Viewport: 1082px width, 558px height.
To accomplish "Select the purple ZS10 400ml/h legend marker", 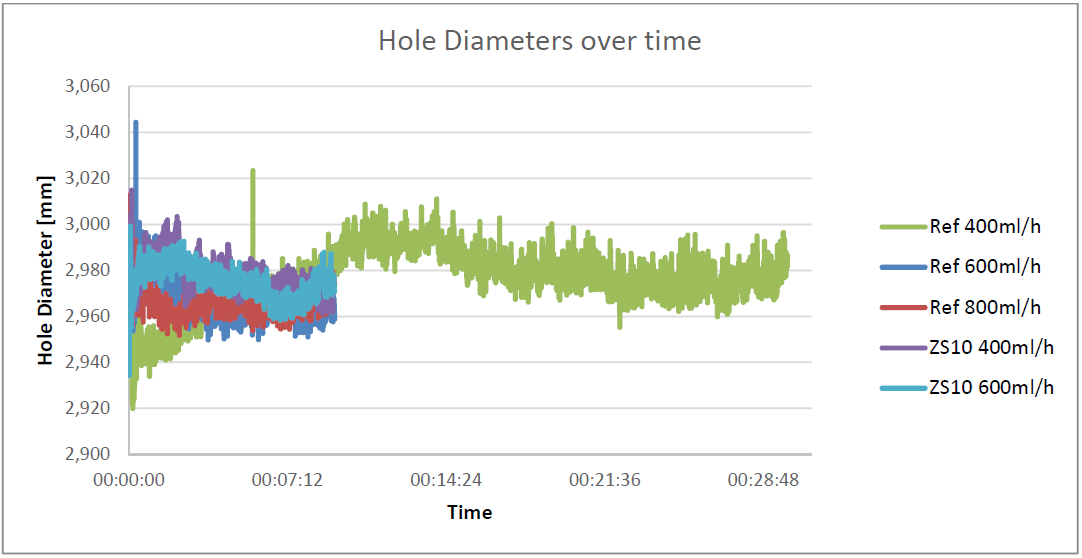I will click(x=901, y=347).
